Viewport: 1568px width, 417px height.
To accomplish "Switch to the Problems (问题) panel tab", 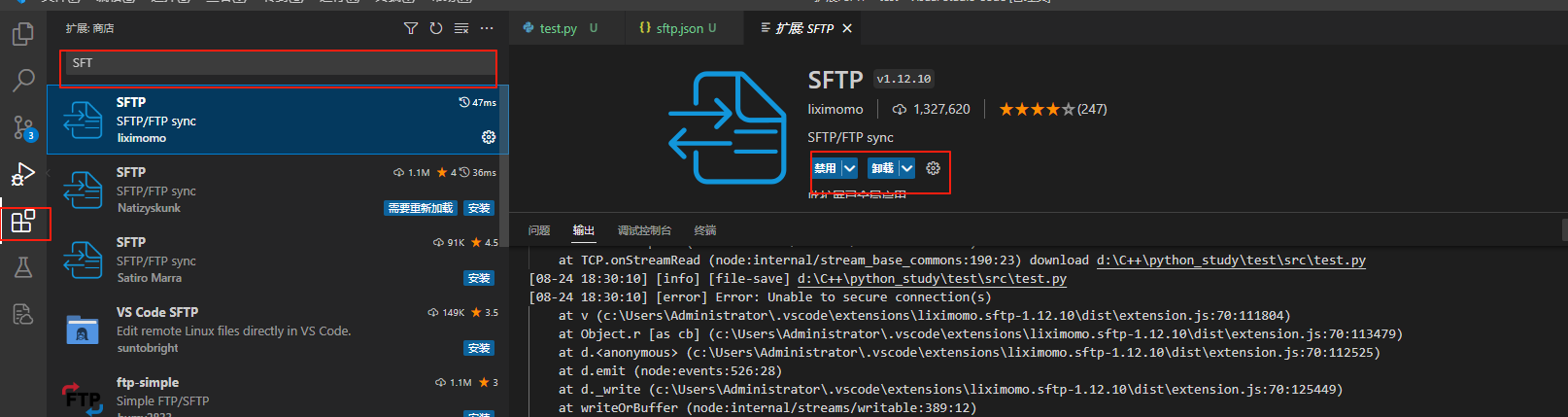I will pyautogui.click(x=539, y=230).
